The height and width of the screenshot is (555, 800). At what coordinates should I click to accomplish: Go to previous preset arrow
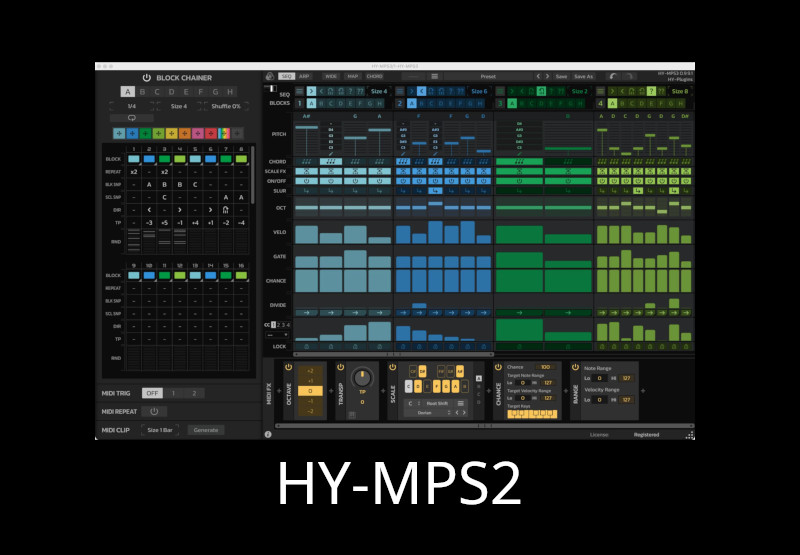[x=538, y=77]
